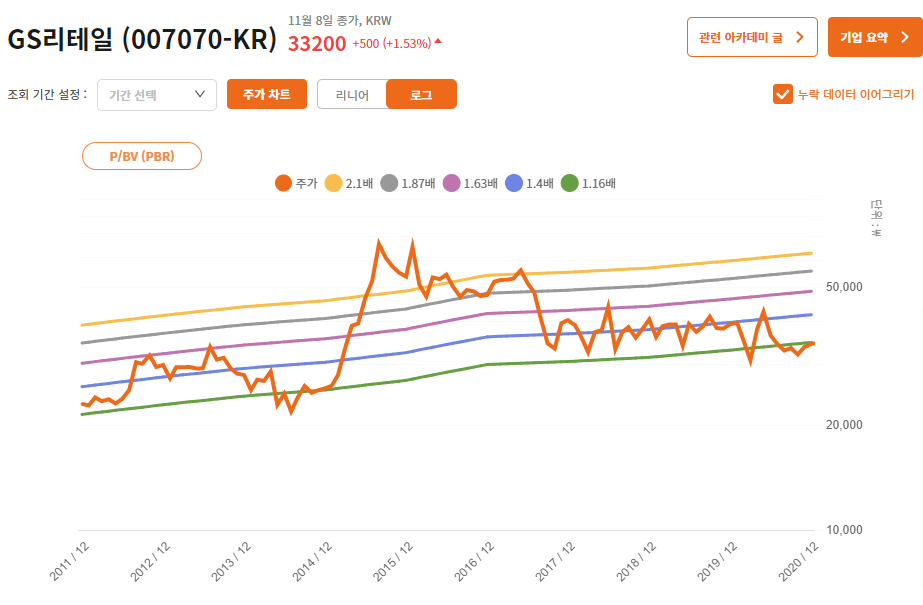Click the 10,000 y-axis label
Screen dimensions: 923x605
click(844, 530)
